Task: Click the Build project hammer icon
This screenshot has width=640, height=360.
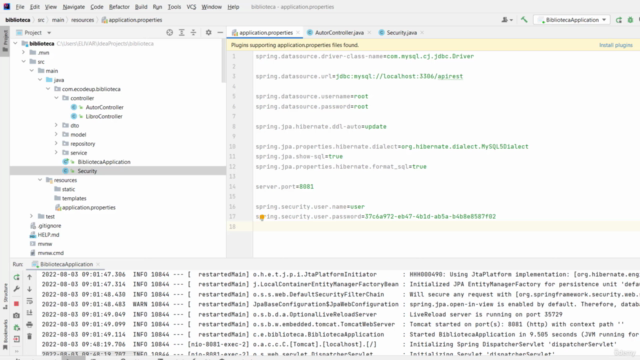Action: tap(524, 20)
